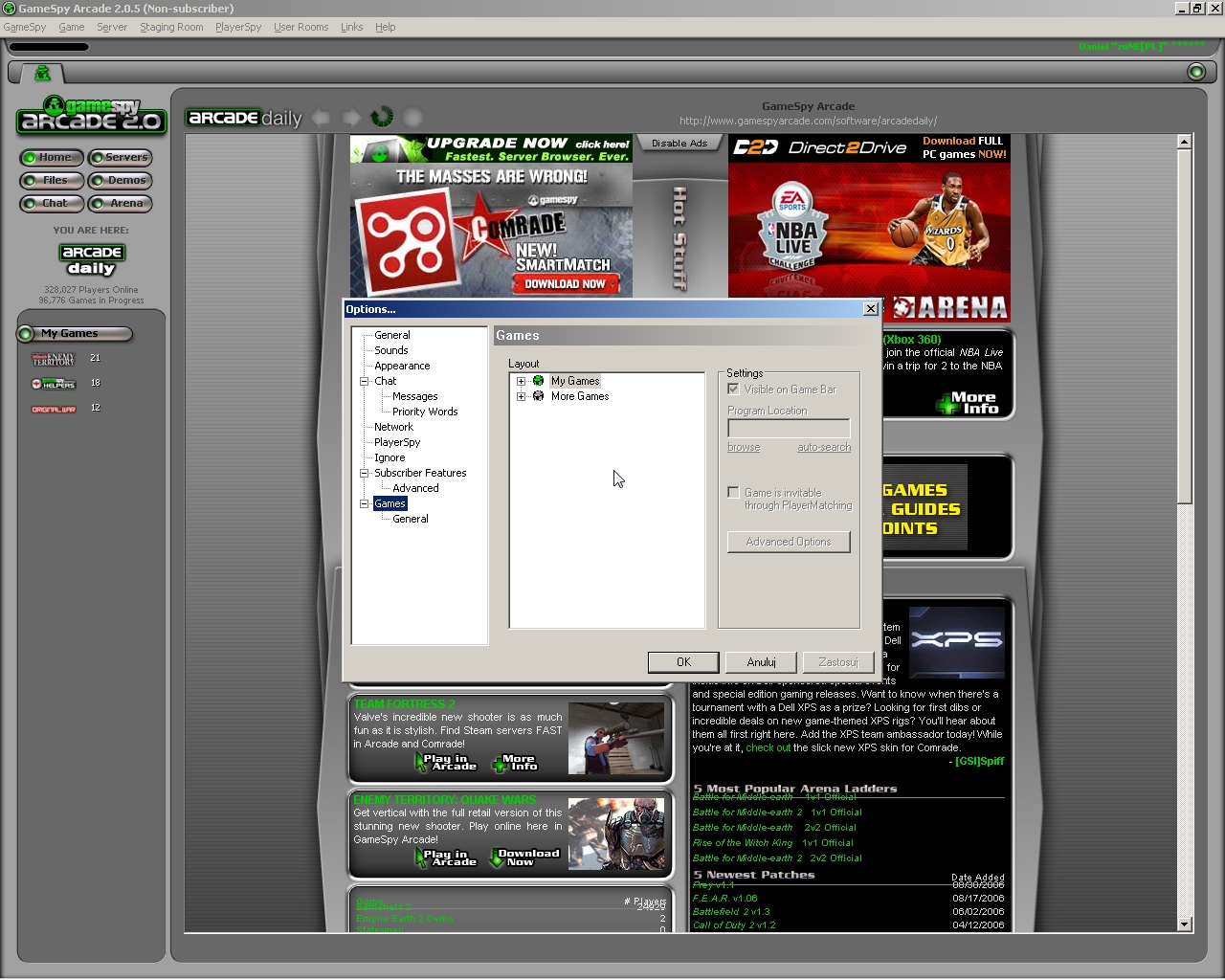Click the stop button beside the refresh icon

tap(412, 118)
